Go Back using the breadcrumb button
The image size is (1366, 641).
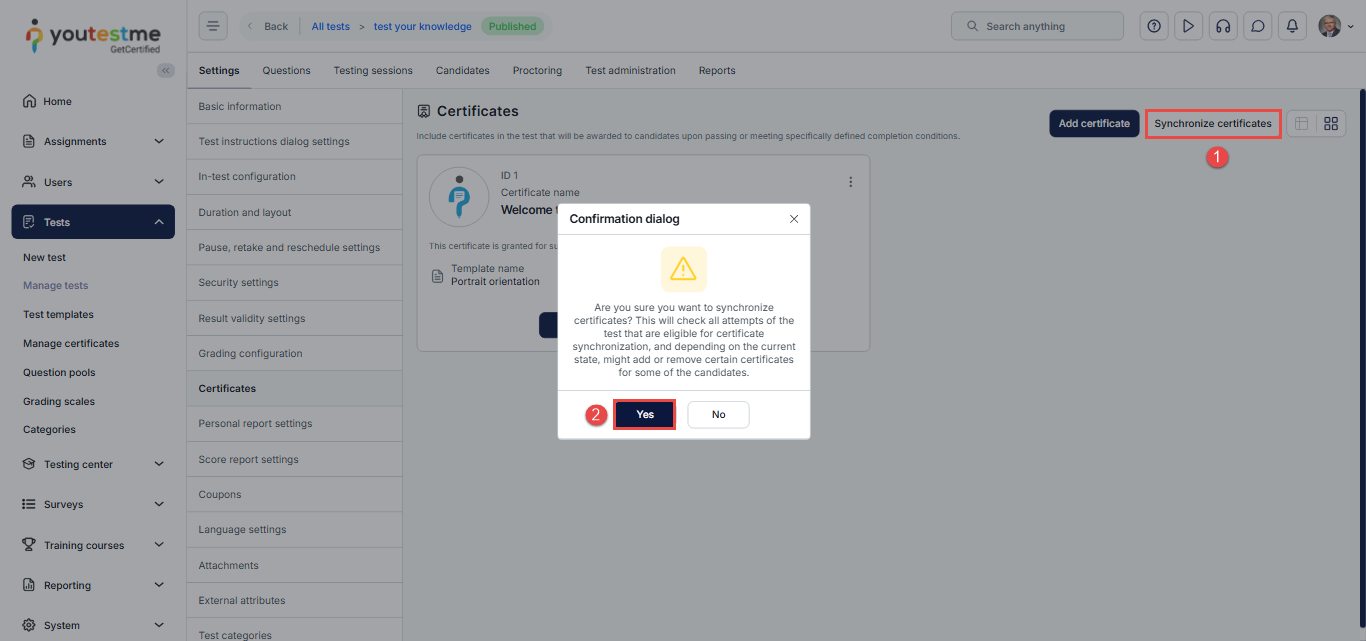click(268, 26)
